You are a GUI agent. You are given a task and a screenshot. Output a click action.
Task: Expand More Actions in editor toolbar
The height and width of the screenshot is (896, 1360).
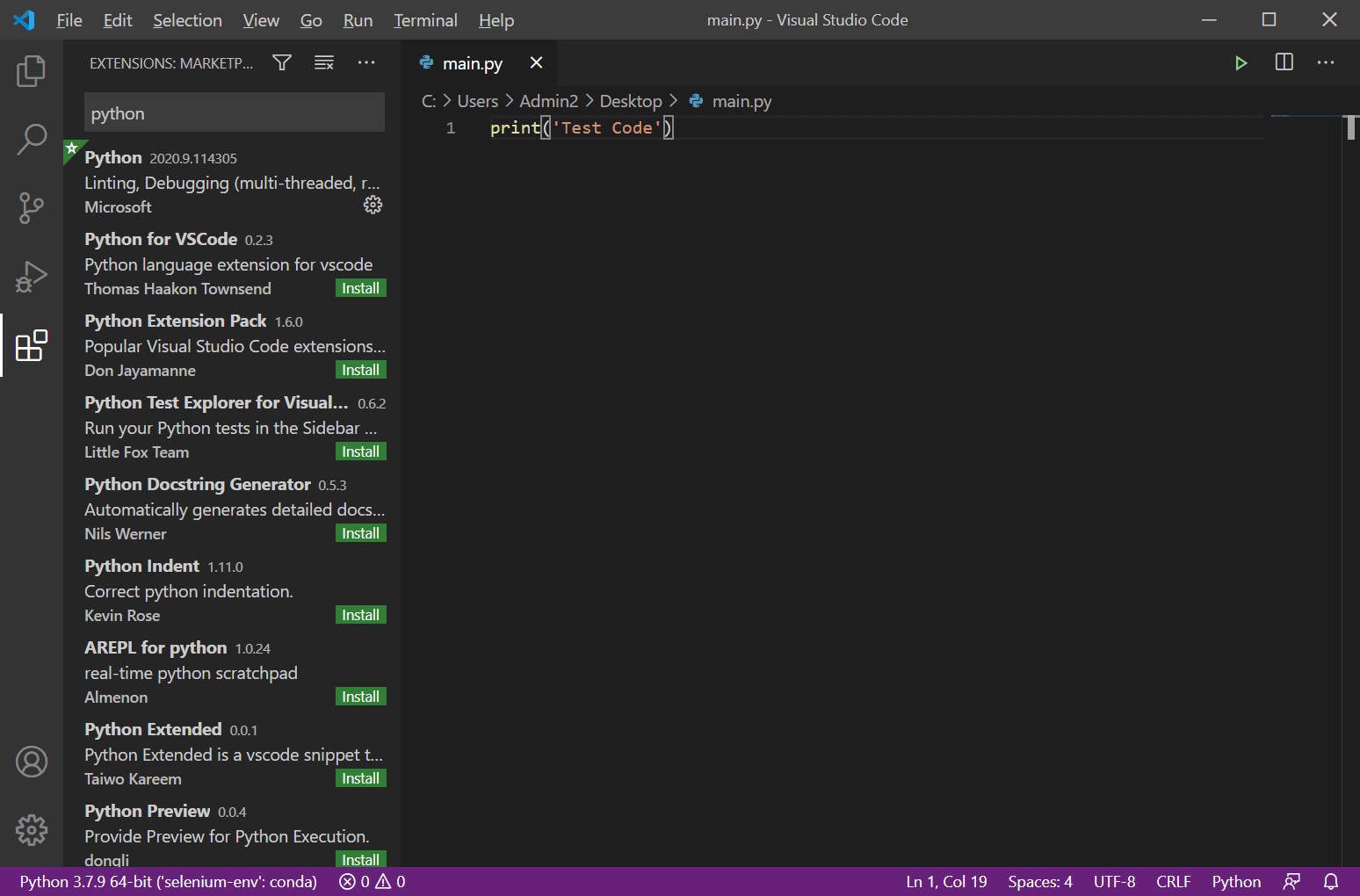click(1326, 62)
